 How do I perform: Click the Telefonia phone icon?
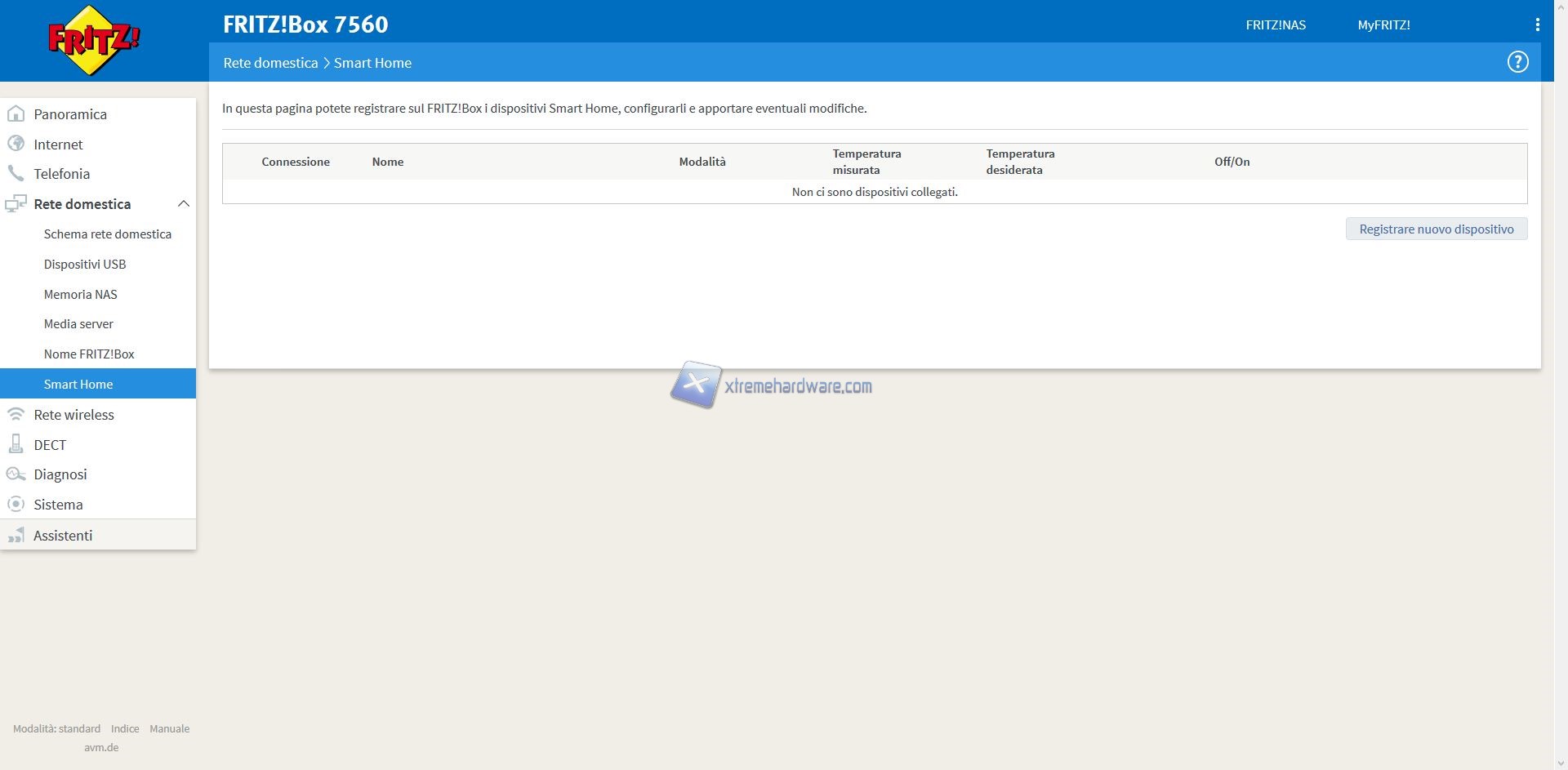tap(16, 174)
